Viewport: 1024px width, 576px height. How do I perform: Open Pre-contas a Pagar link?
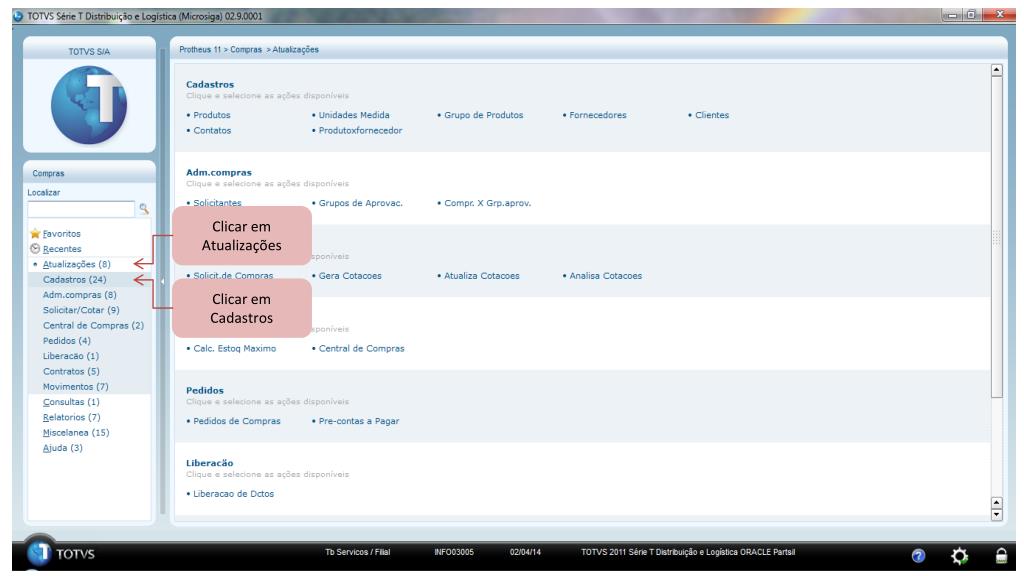[x=359, y=421]
